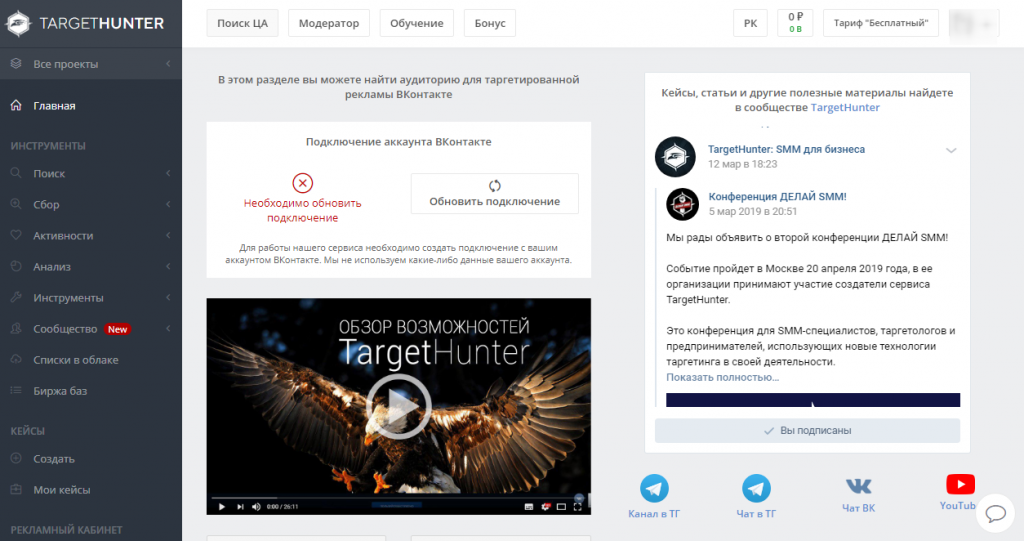
Task: Click the Инструменты wrench icon
Action: coord(16,297)
